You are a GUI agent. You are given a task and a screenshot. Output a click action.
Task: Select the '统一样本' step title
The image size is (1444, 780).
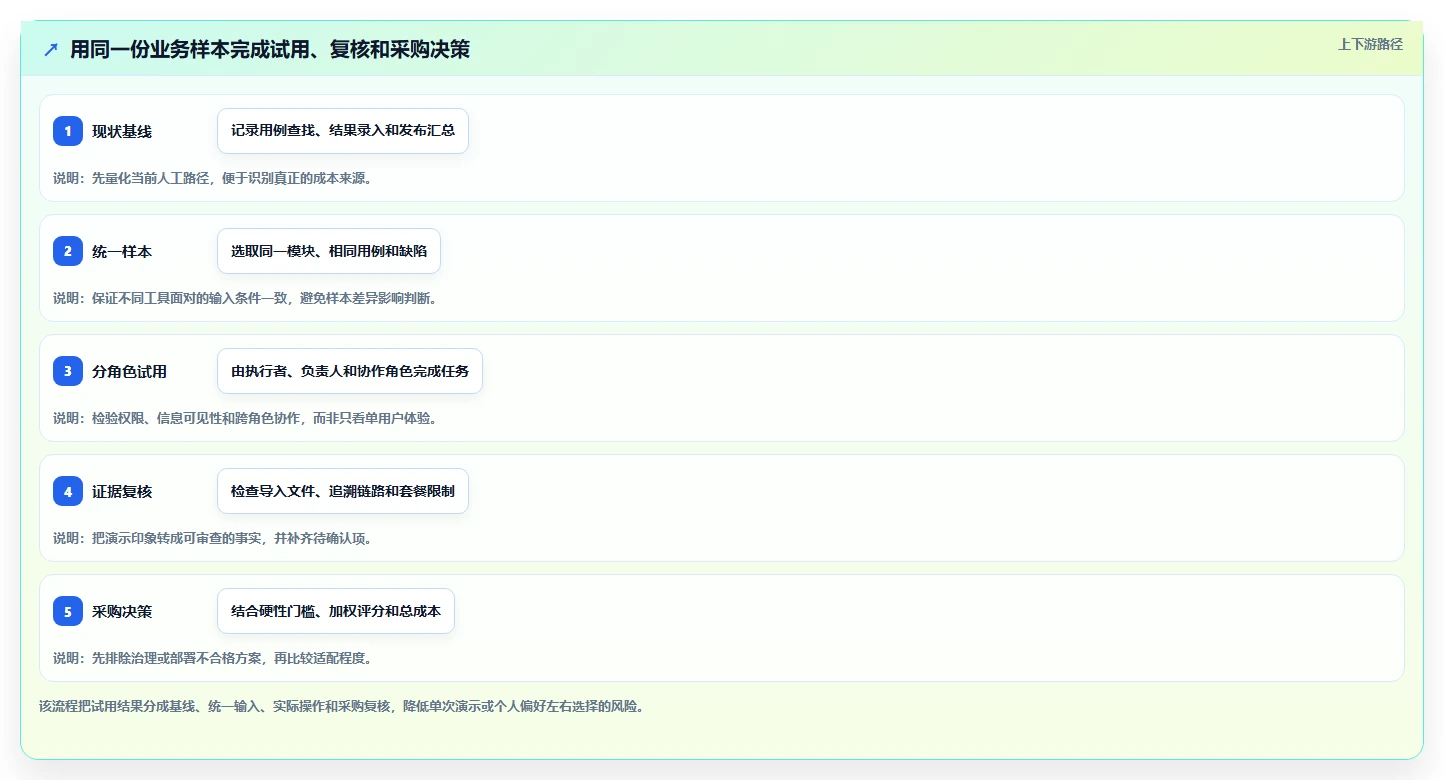click(x=122, y=251)
